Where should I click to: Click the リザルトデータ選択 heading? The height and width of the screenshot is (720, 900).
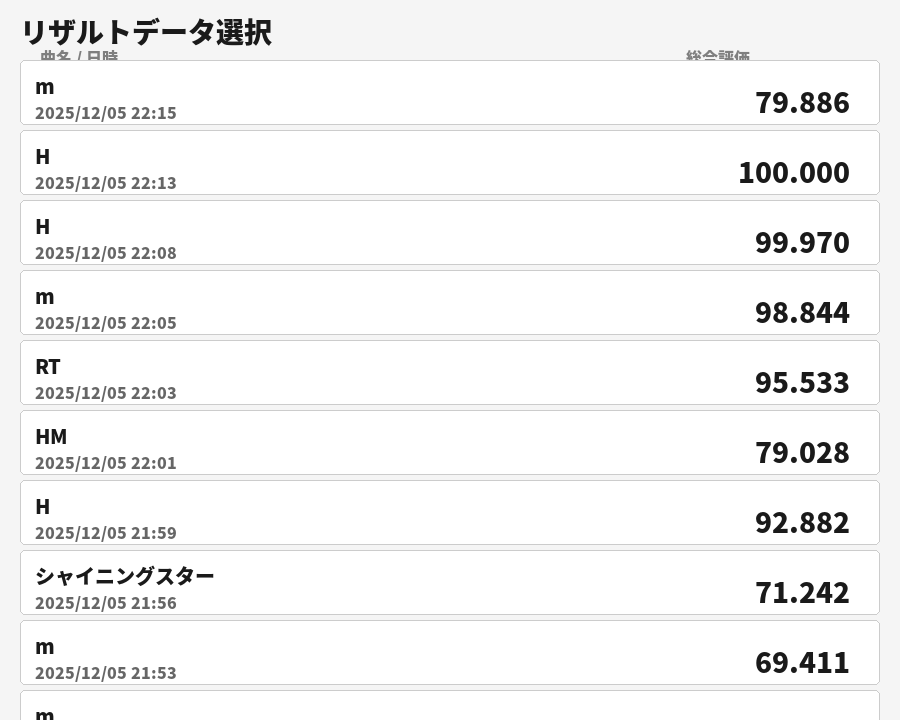click(x=146, y=32)
